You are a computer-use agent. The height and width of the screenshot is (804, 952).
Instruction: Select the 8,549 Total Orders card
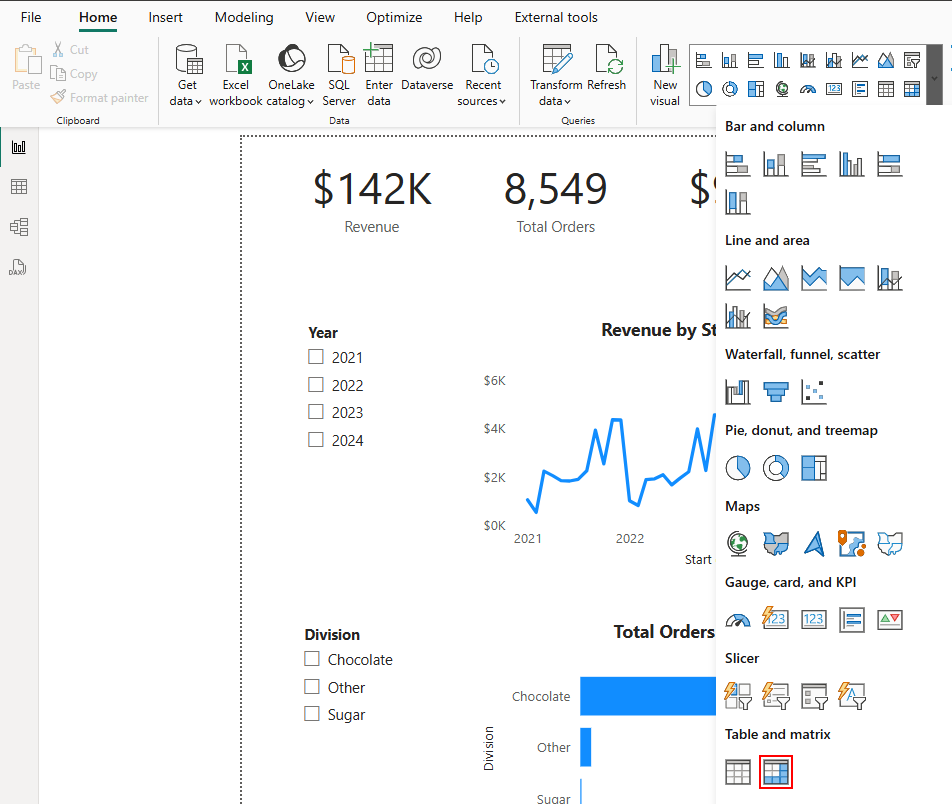556,200
